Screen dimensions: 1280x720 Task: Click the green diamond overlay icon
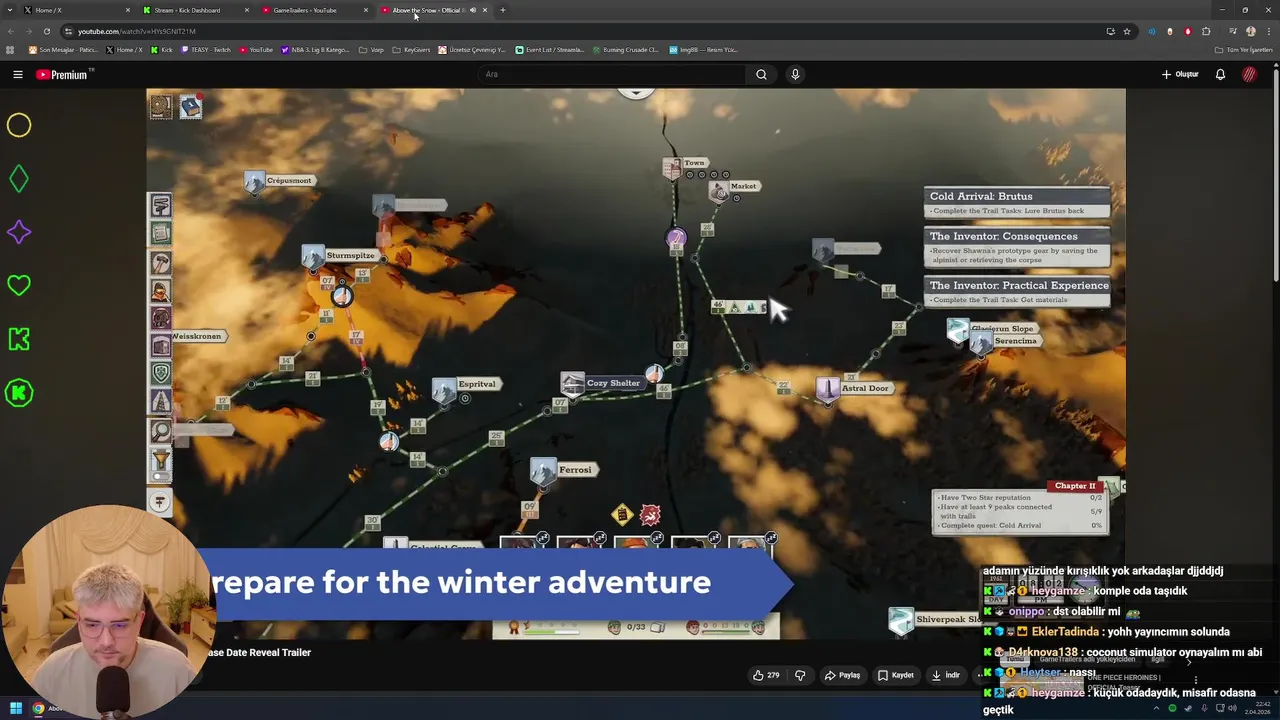(19, 179)
